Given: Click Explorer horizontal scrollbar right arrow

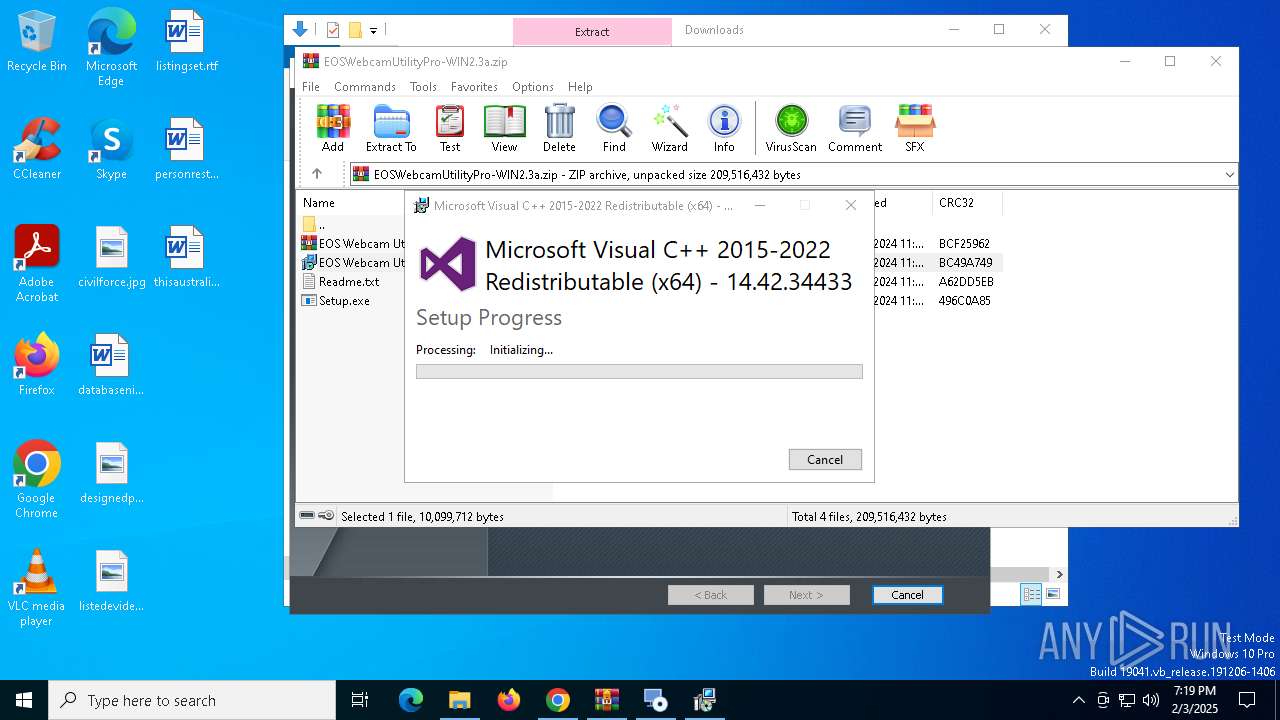Looking at the screenshot, I should [x=1059, y=574].
